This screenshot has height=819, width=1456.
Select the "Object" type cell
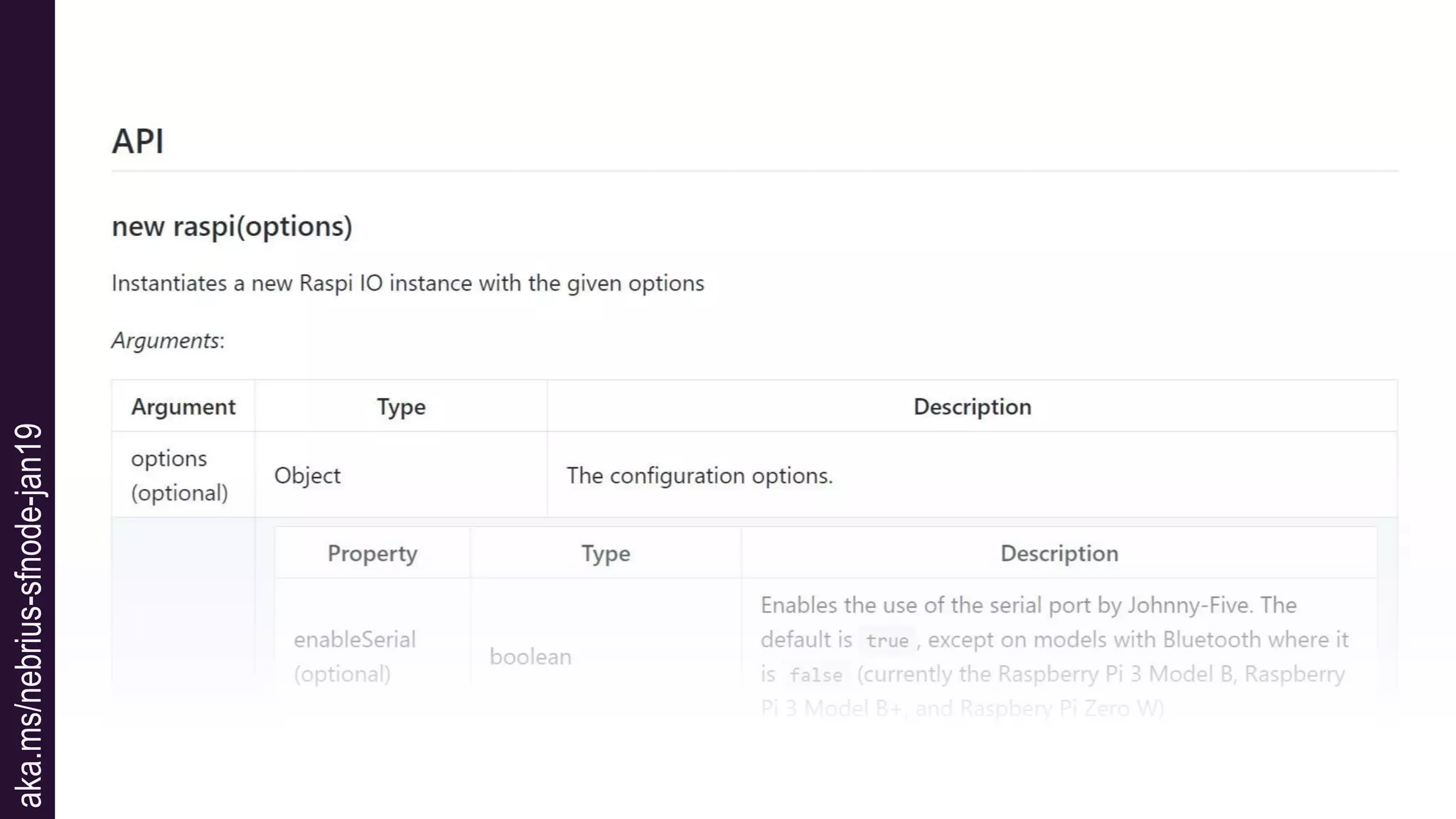307,475
